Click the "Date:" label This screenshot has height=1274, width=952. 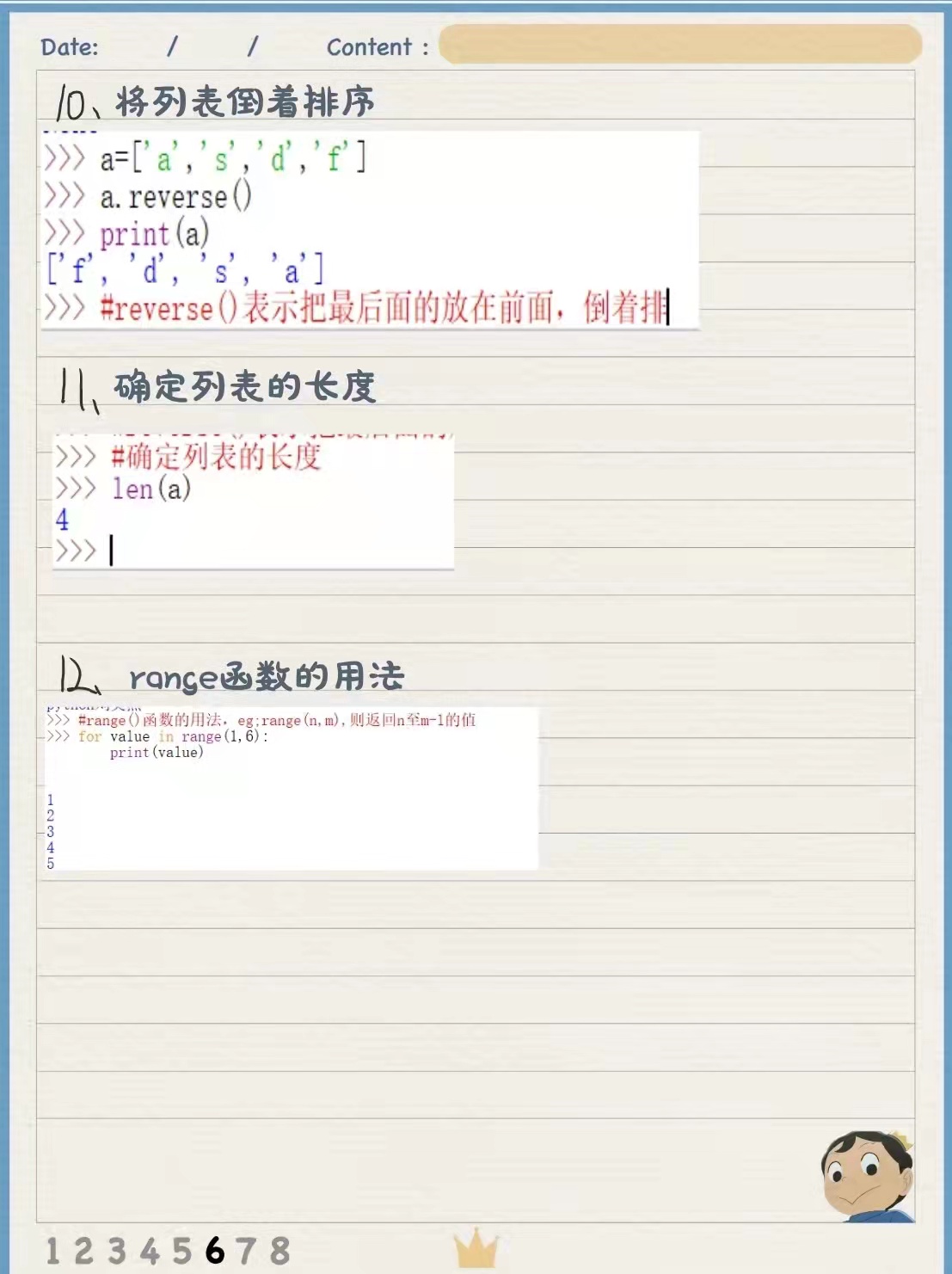70,46
